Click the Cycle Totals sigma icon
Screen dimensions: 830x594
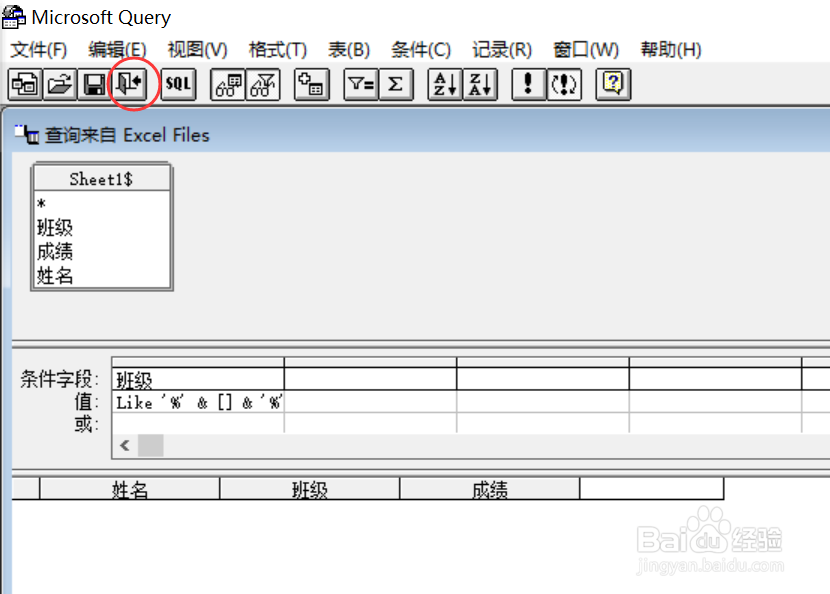click(396, 84)
